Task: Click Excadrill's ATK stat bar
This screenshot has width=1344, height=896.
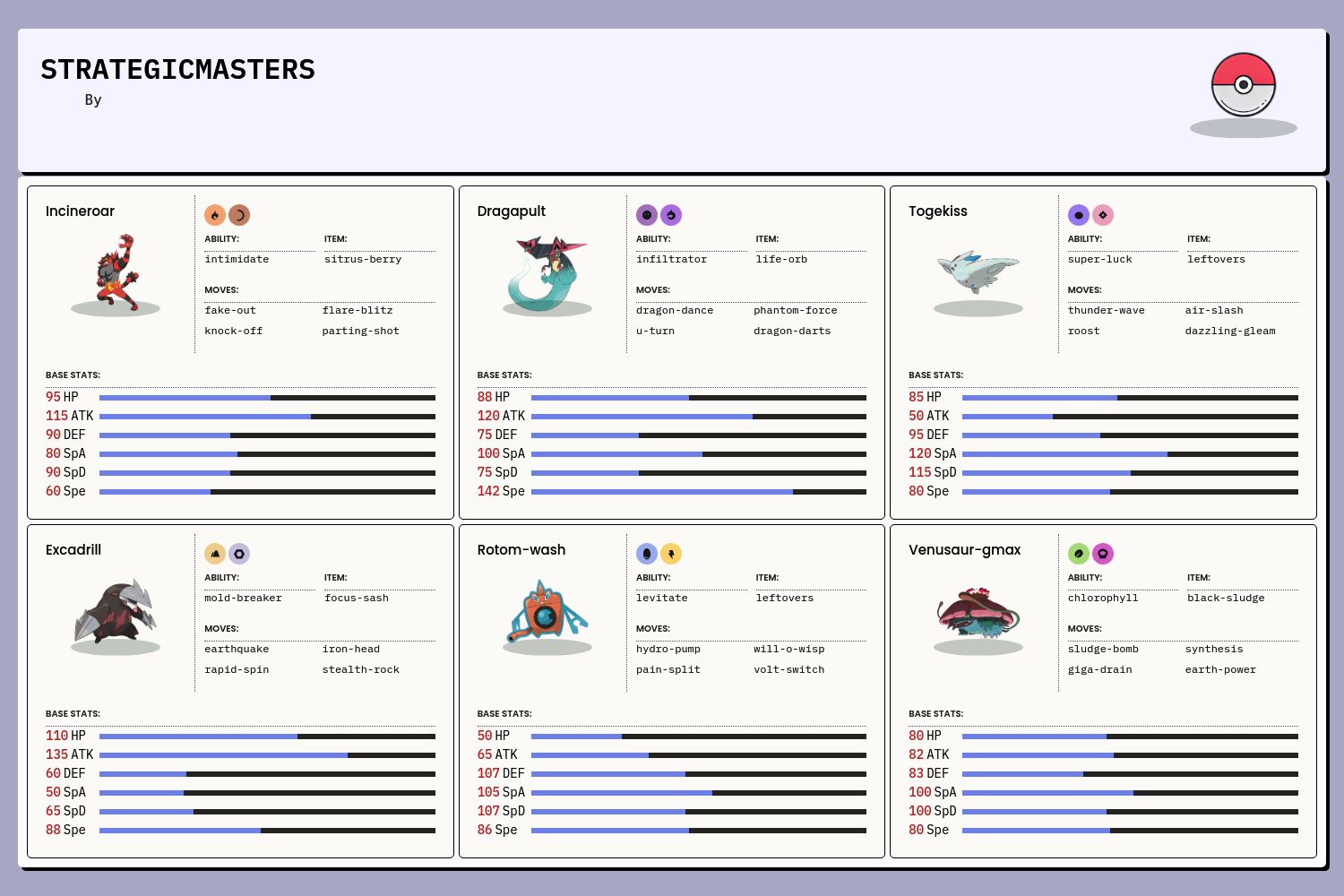Action: (x=267, y=755)
